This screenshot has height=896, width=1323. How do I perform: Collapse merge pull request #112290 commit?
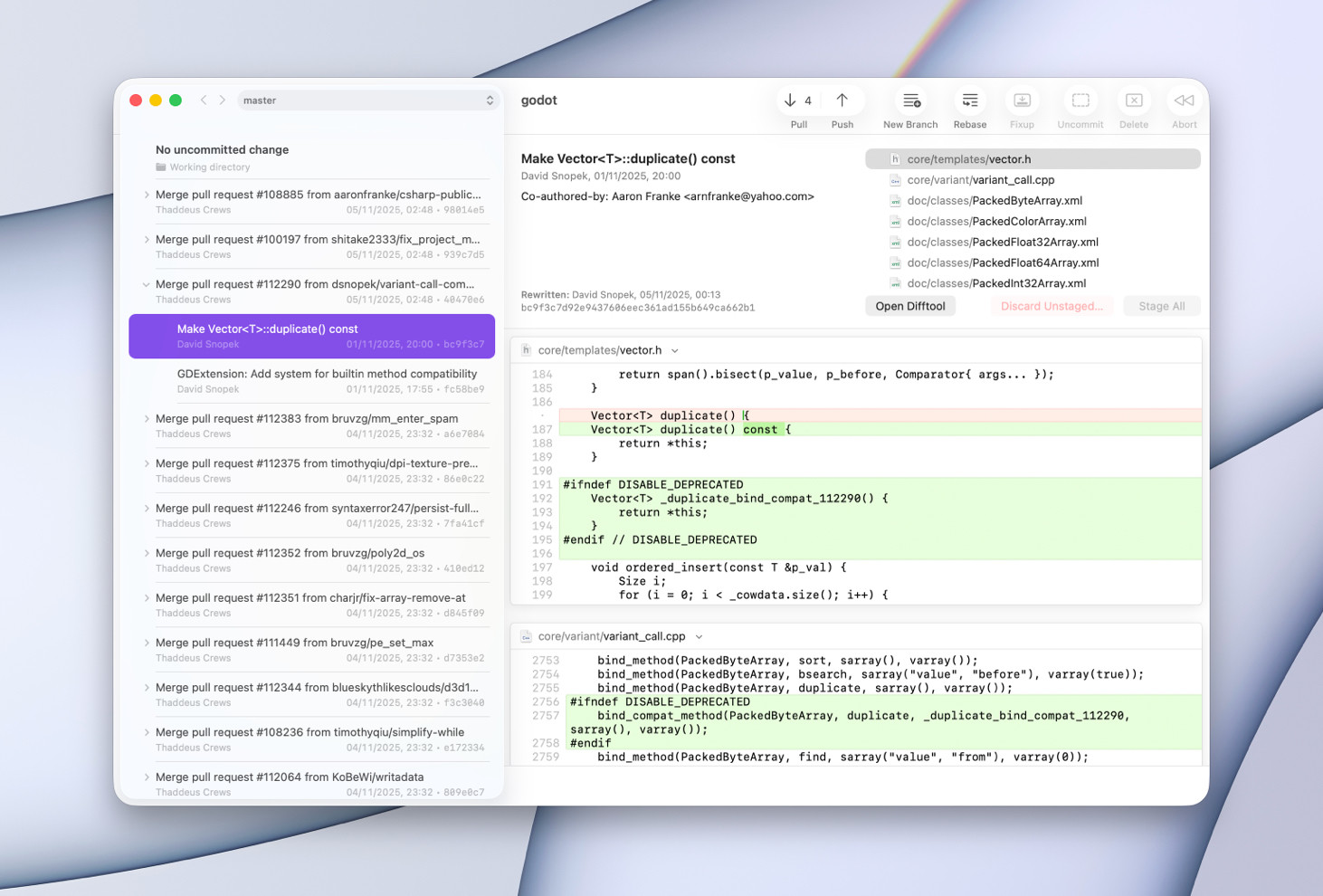[147, 284]
